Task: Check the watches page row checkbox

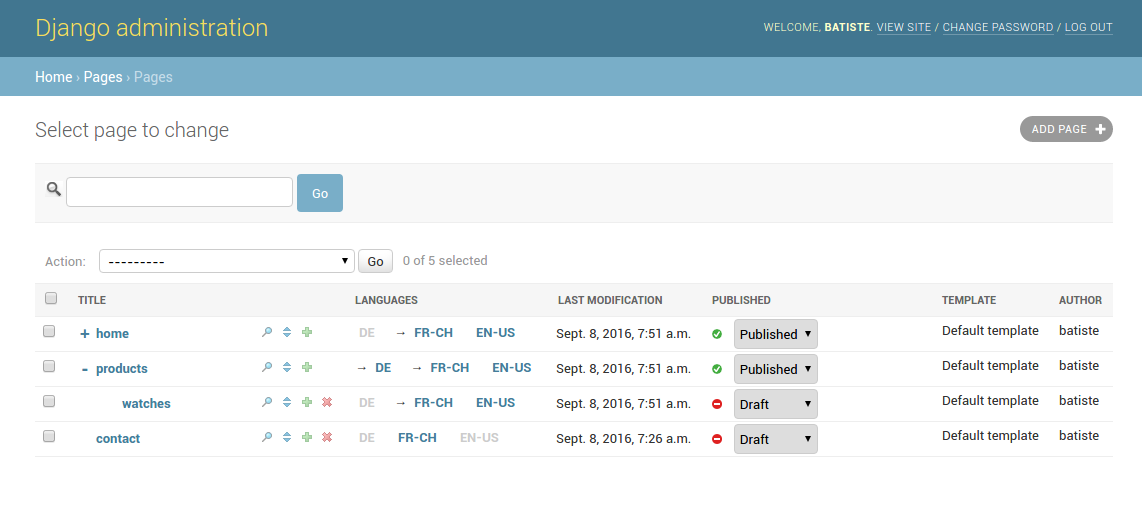Action: pyautogui.click(x=49, y=401)
